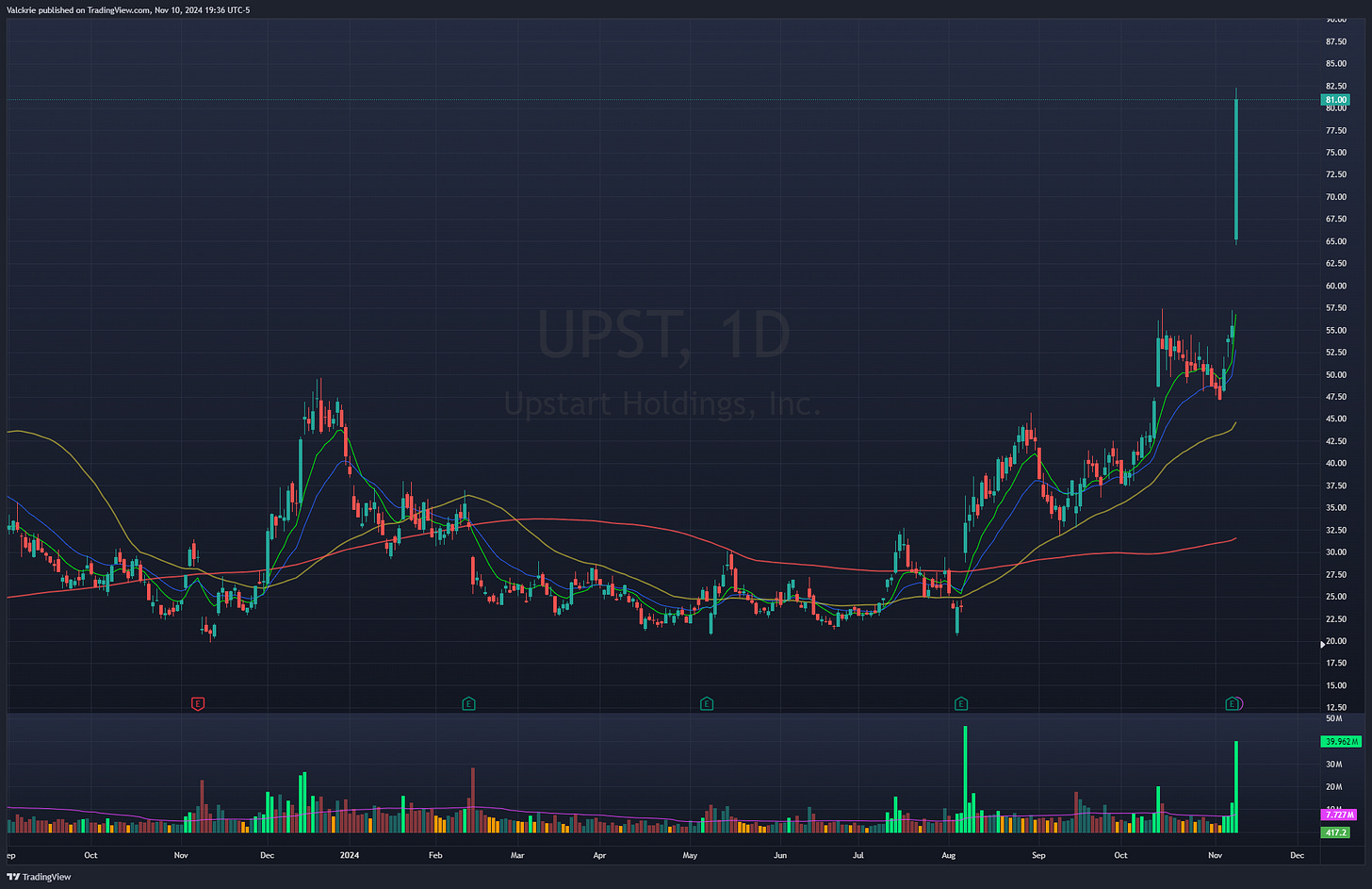Open the TradingView.com publication header text
The height and width of the screenshot is (889, 1372).
128,9
